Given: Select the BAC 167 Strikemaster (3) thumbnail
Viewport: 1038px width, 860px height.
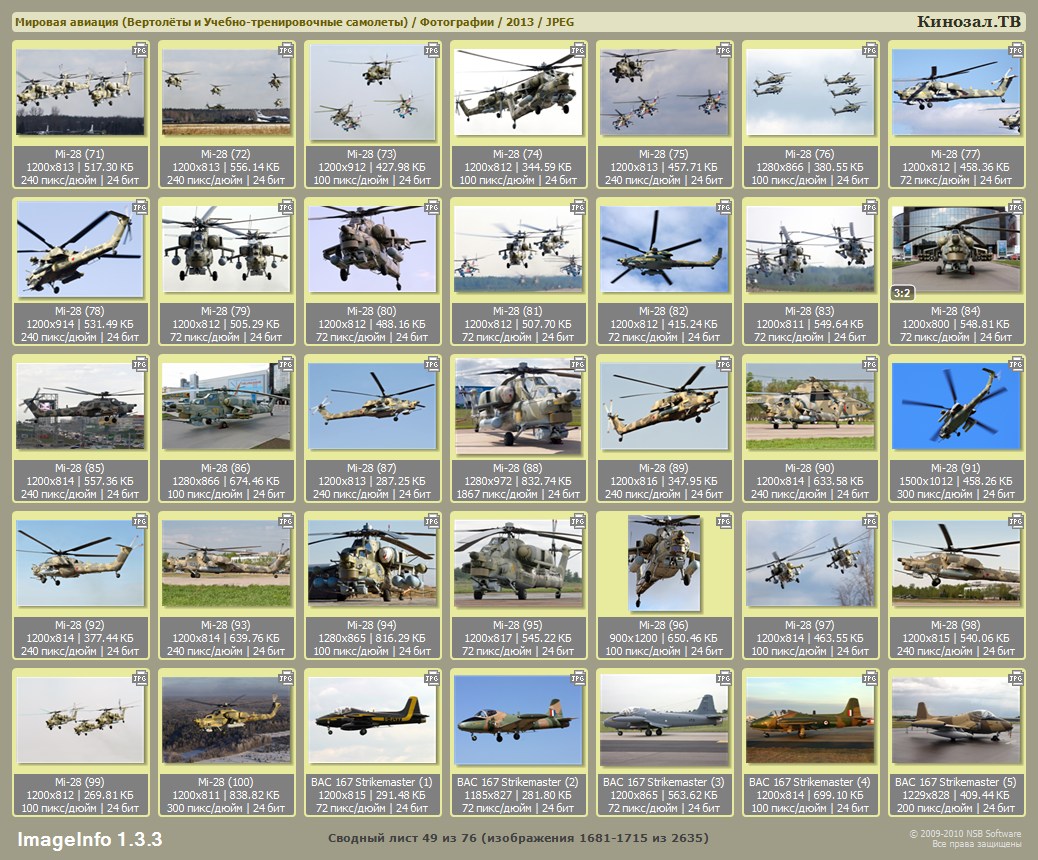Looking at the screenshot, I should pyautogui.click(x=663, y=720).
